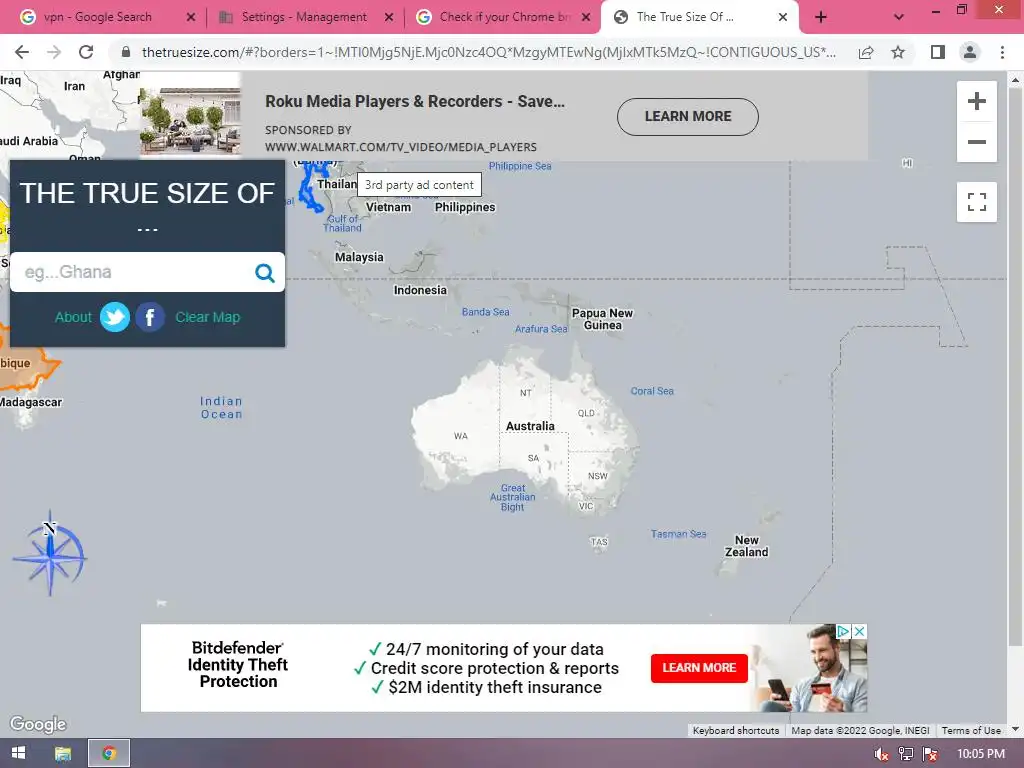Click the Australia label on map
This screenshot has width=1024, height=768.
[x=530, y=426]
